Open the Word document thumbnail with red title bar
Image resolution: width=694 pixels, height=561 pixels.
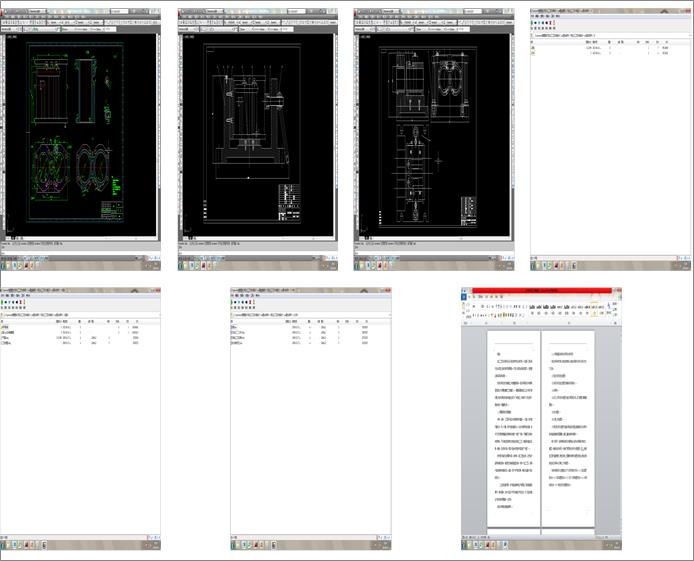(541, 419)
